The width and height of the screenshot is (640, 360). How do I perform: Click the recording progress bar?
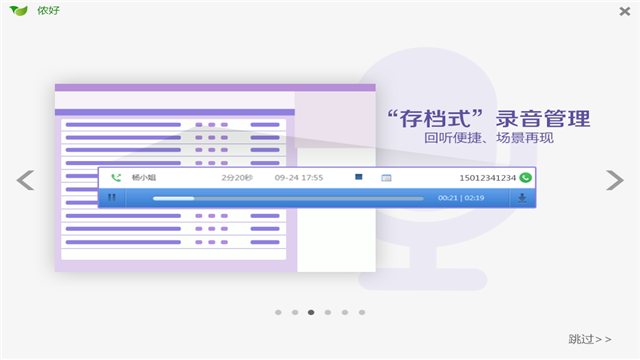coord(288,198)
